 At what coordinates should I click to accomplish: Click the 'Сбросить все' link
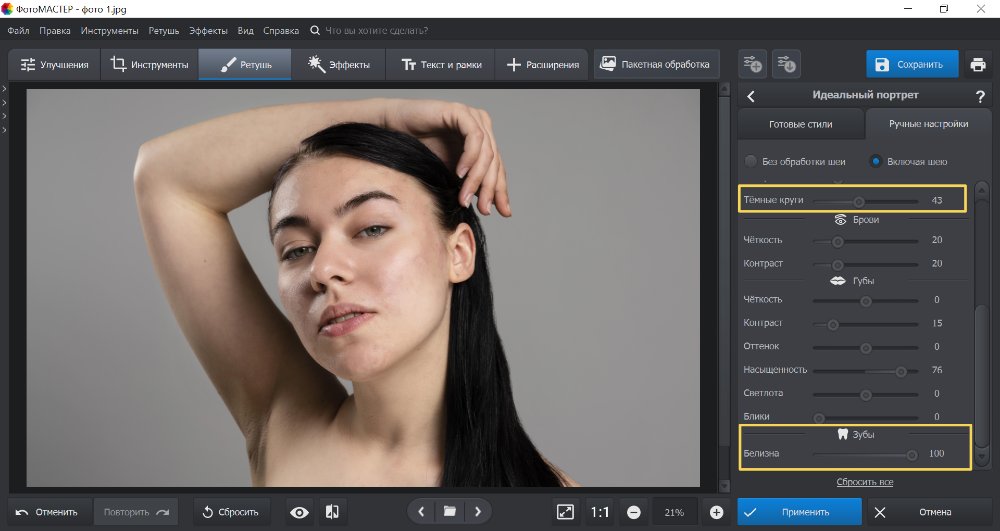(x=864, y=482)
